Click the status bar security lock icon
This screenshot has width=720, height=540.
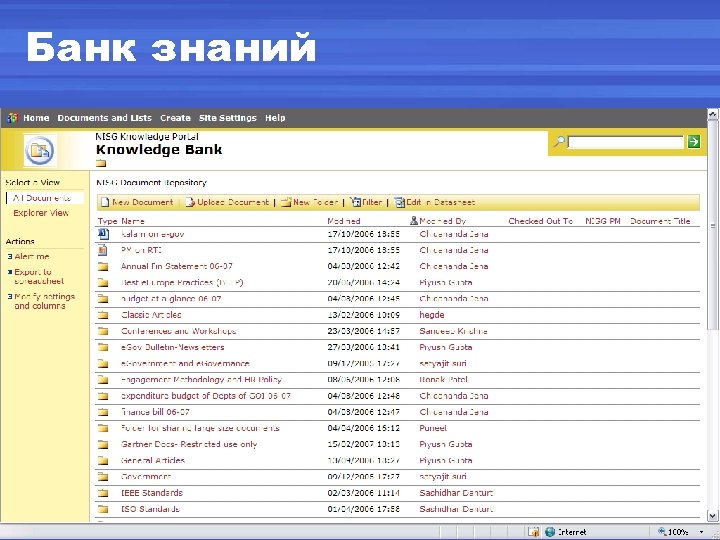(533, 532)
